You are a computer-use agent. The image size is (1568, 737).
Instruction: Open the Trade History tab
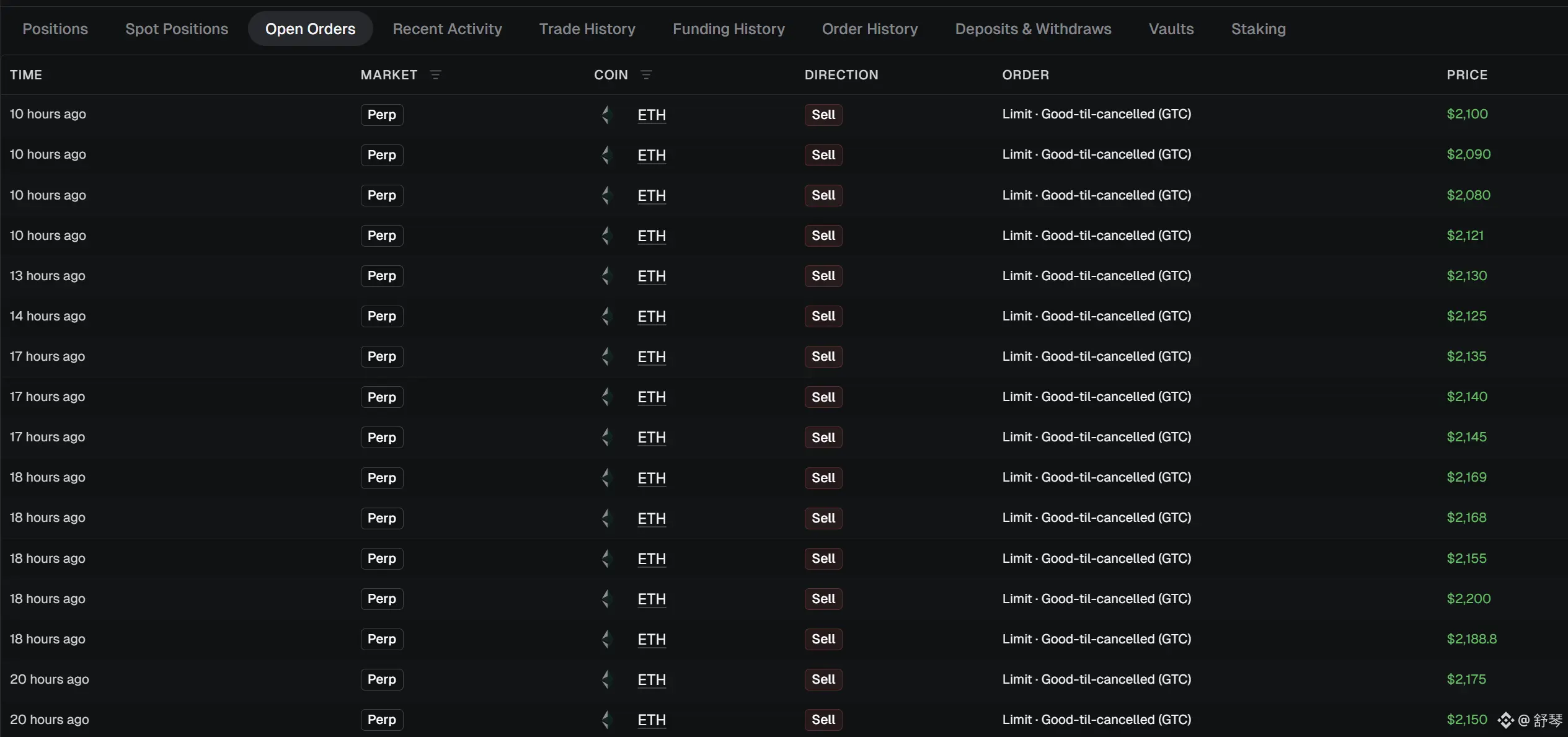[x=587, y=29]
